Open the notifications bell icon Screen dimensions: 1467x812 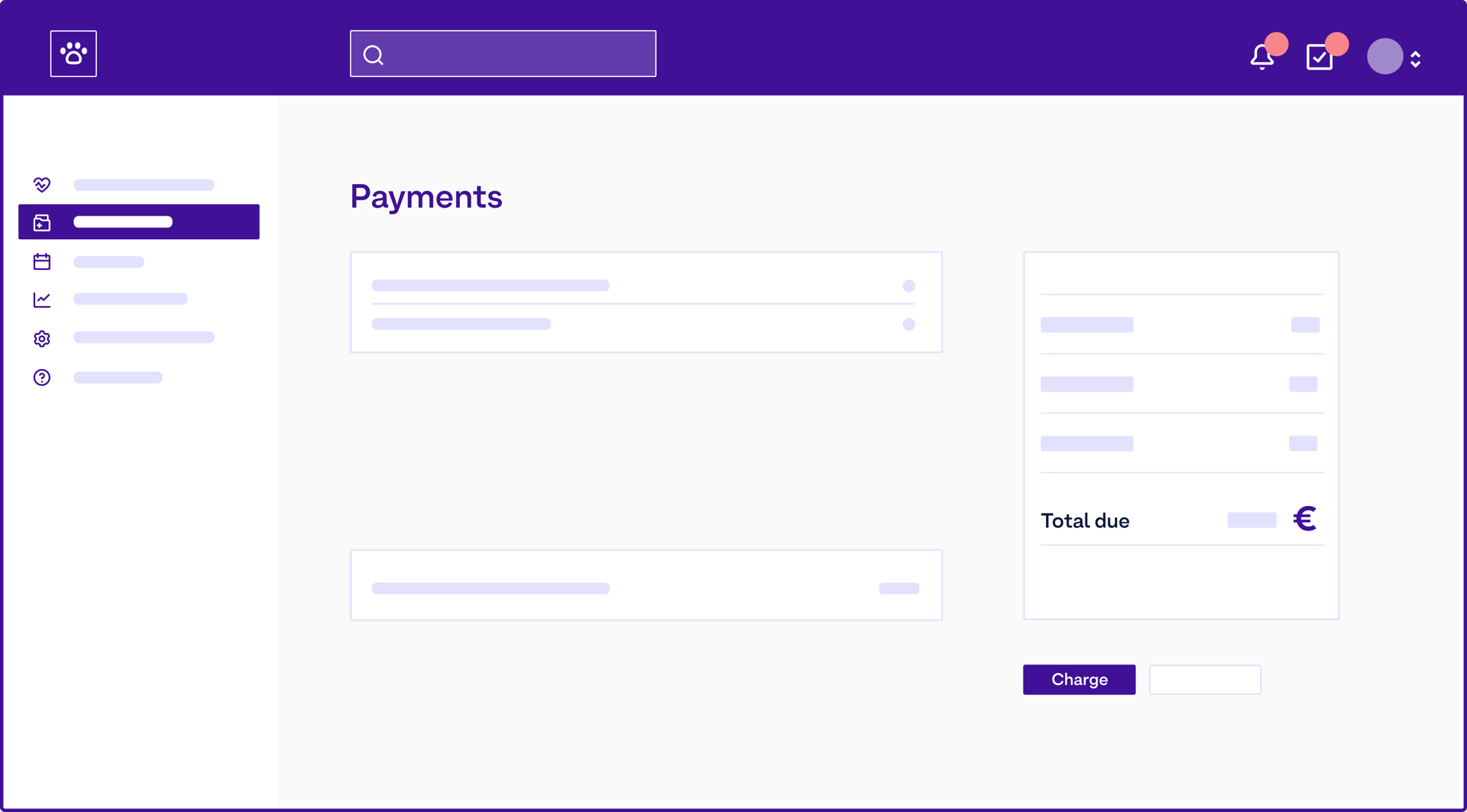click(1262, 54)
